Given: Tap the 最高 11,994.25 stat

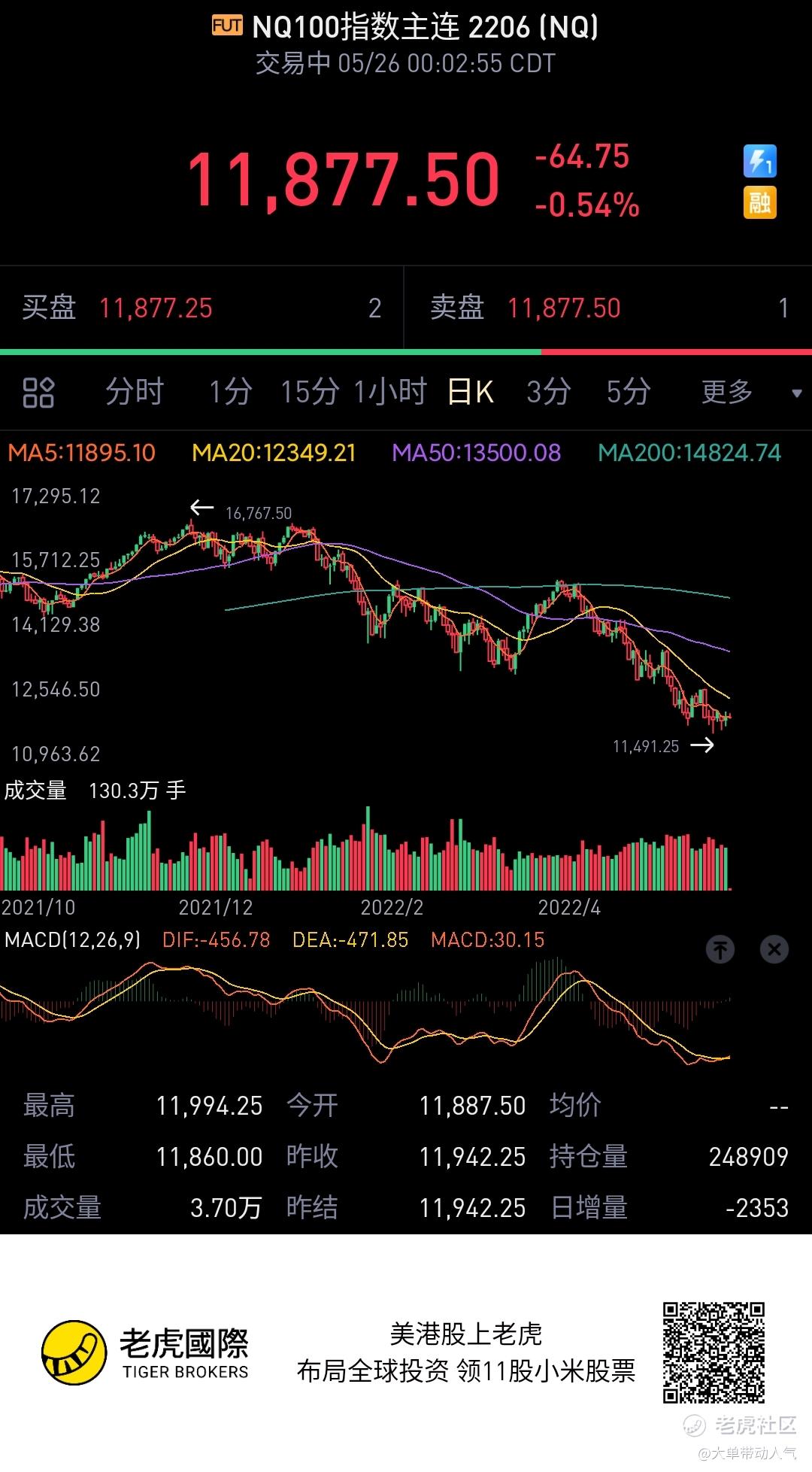Looking at the screenshot, I should click(x=143, y=1106).
